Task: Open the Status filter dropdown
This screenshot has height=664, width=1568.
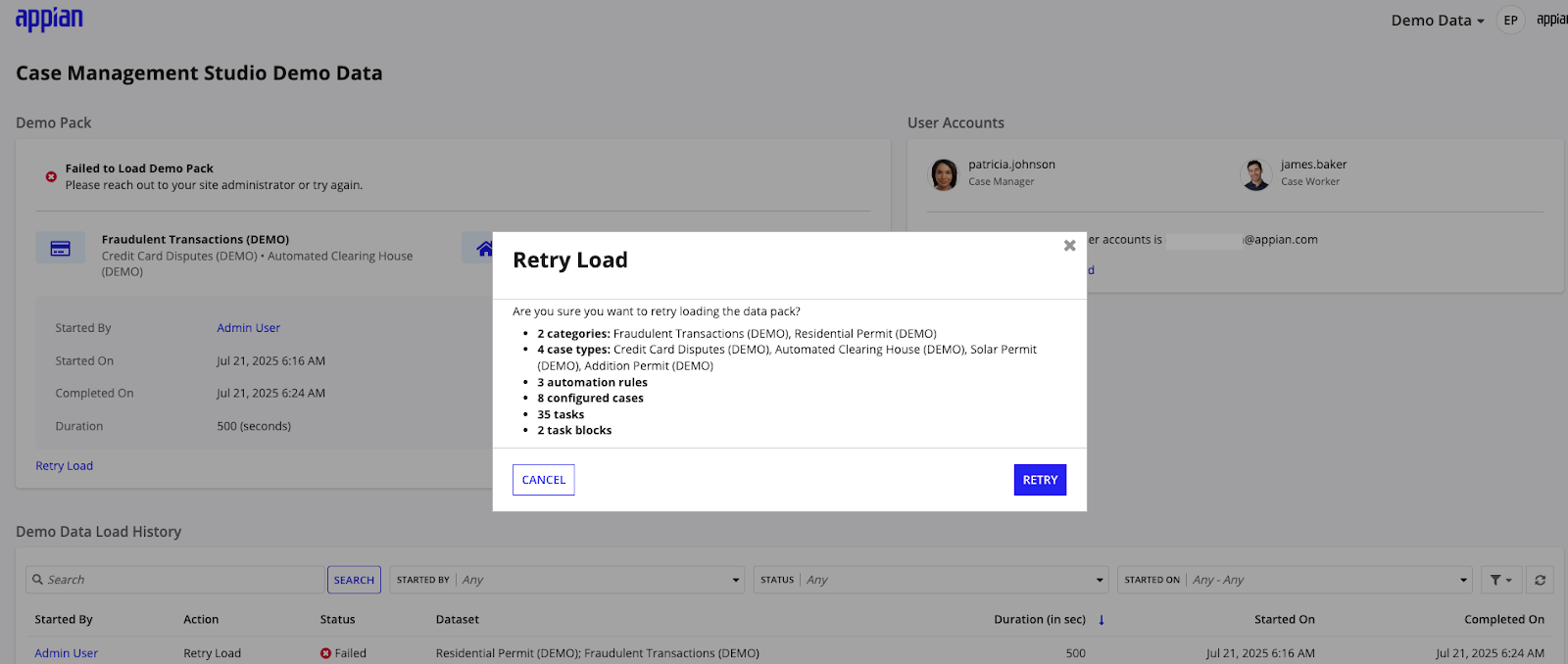Action: click(x=931, y=580)
